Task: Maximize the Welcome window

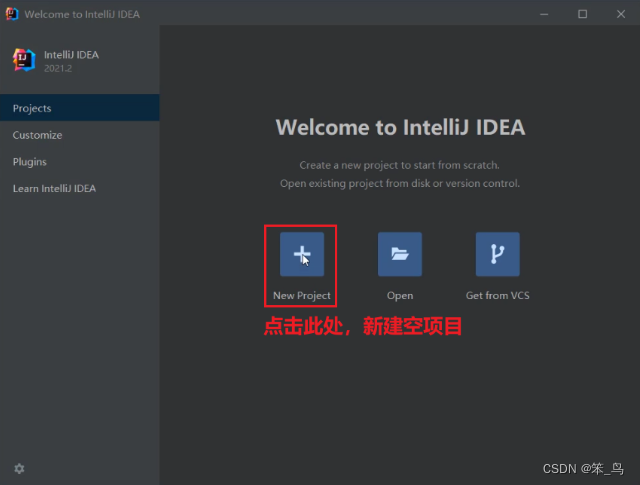Action: [582, 14]
